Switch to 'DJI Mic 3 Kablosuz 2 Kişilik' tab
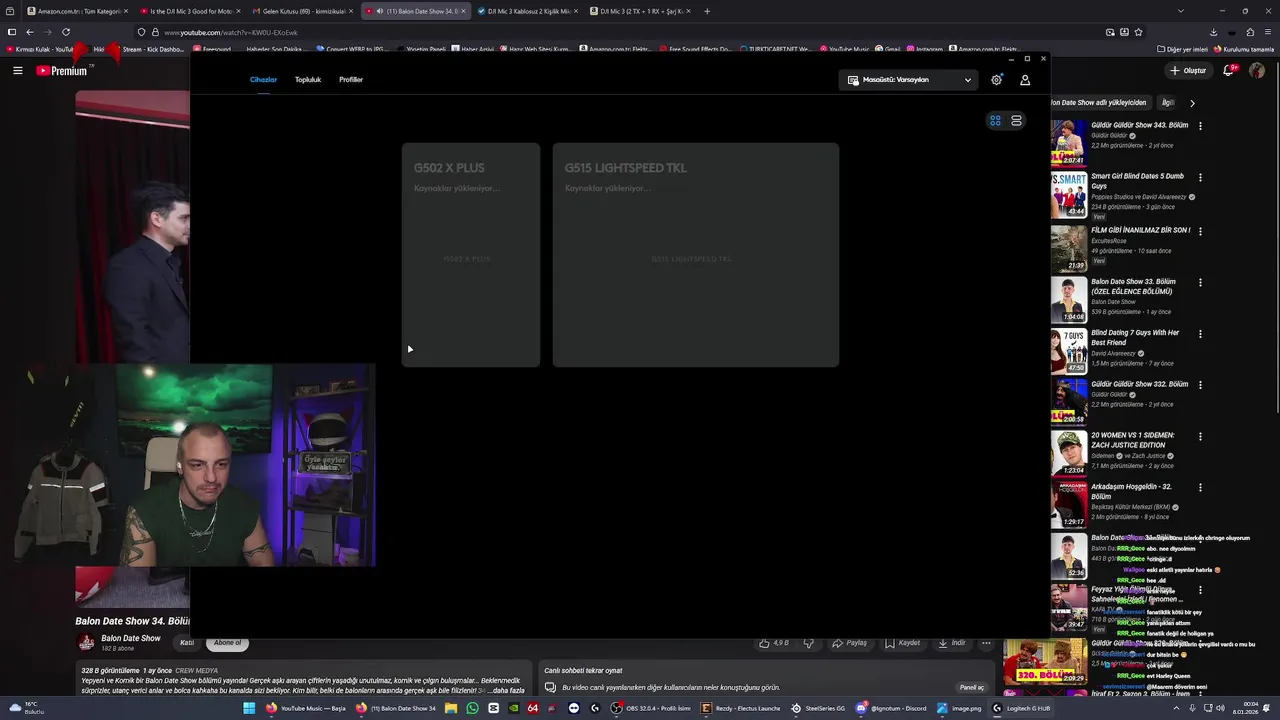 click(x=527, y=11)
